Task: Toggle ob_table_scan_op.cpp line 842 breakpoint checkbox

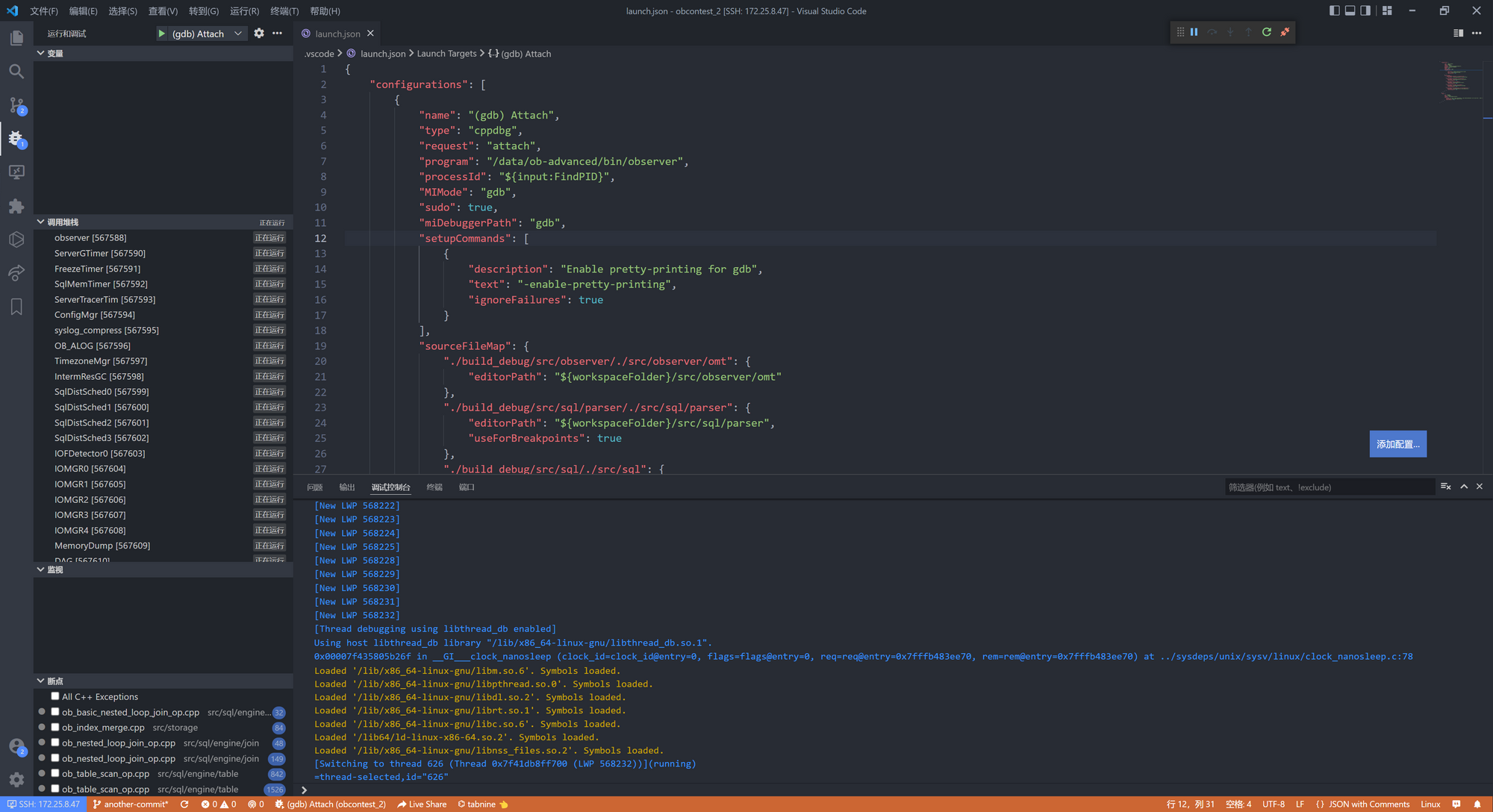Action: point(54,774)
